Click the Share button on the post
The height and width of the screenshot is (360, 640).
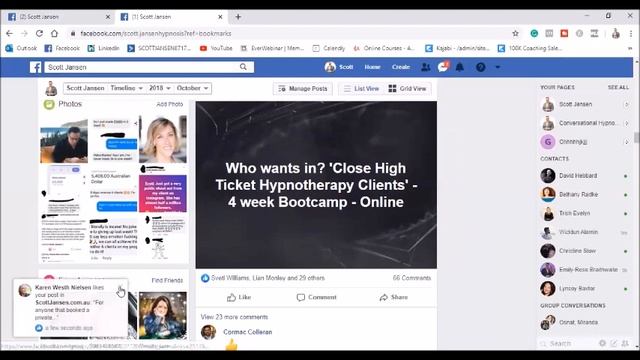coord(393,297)
